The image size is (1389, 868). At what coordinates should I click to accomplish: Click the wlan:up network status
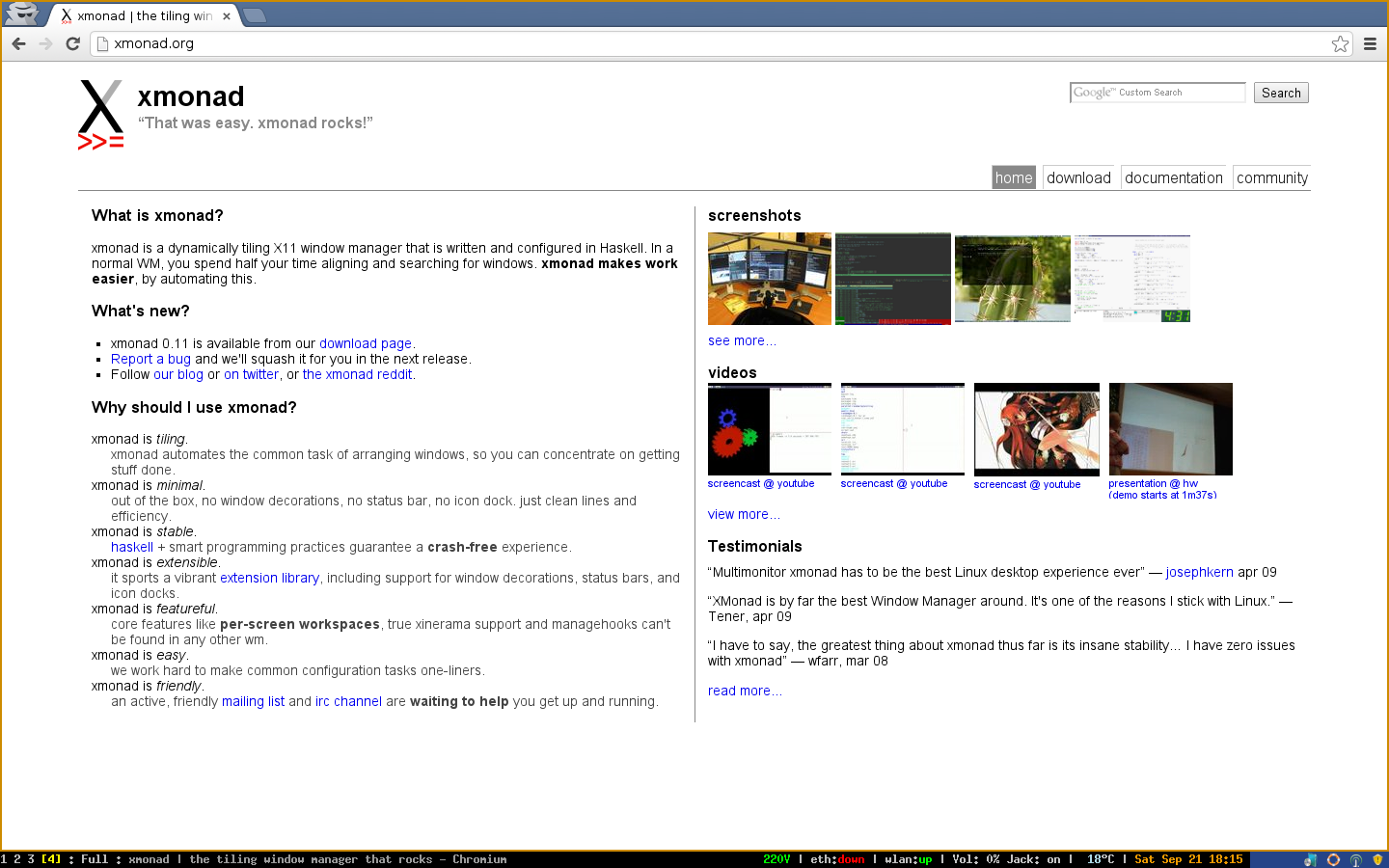tap(908, 859)
